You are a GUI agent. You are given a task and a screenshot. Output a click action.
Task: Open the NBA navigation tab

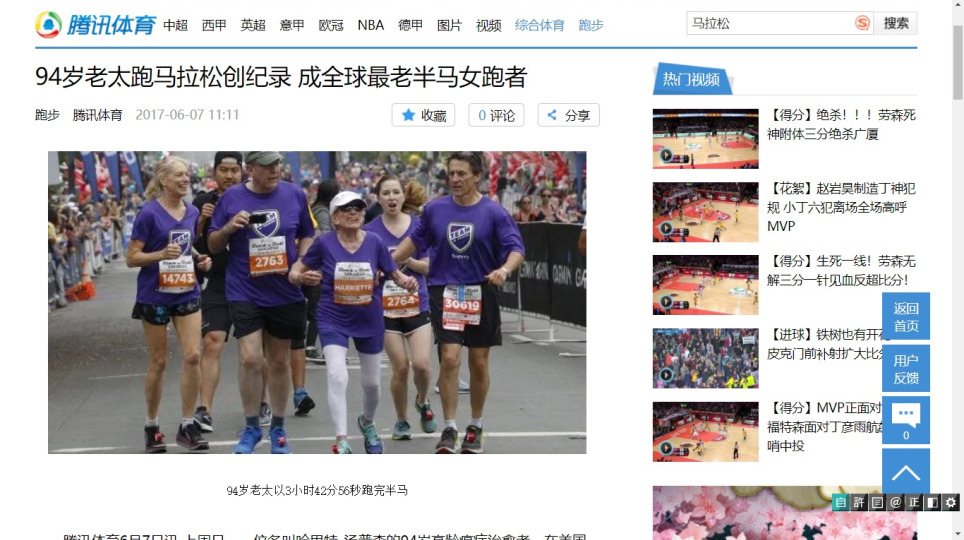(x=370, y=25)
